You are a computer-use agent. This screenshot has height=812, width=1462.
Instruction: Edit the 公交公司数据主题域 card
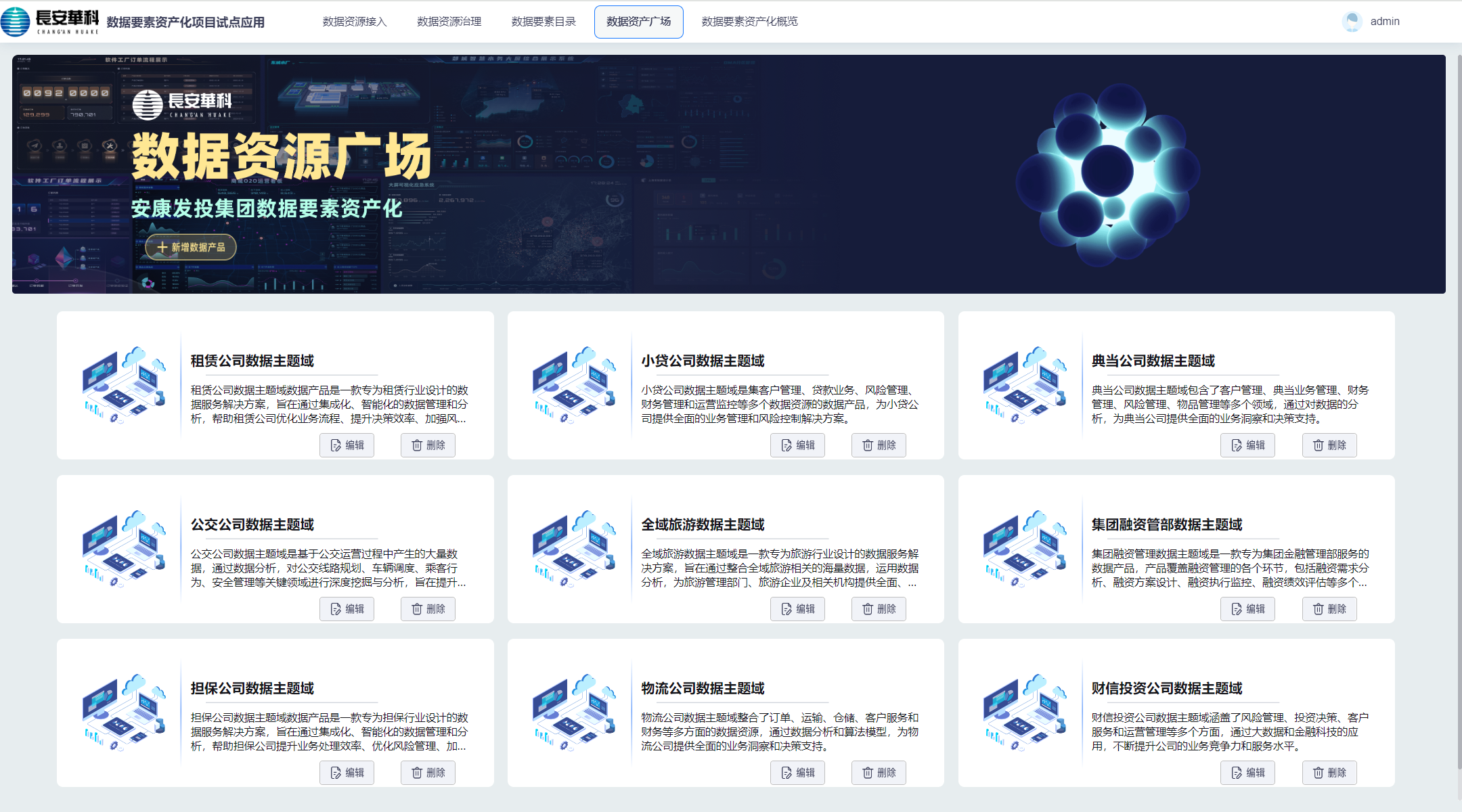point(347,609)
